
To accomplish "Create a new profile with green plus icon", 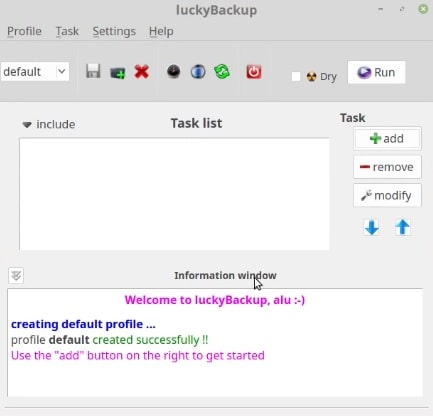I will point(117,72).
